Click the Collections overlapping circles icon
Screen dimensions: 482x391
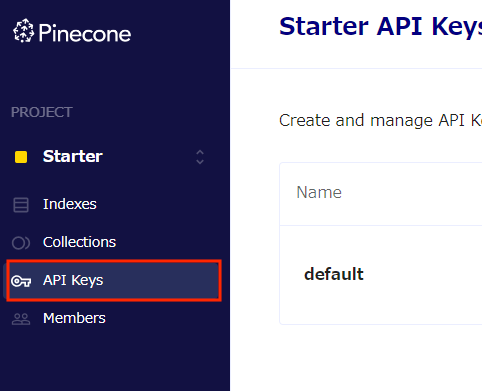coord(21,243)
